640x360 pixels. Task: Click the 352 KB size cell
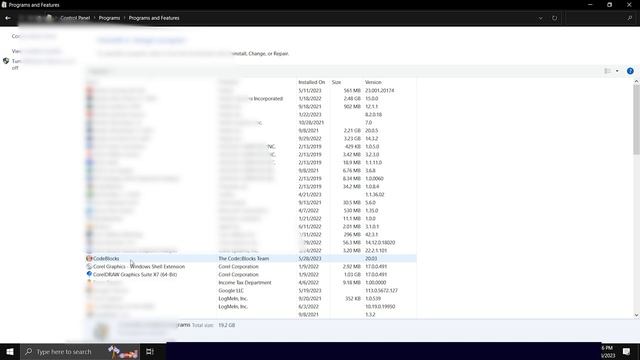point(353,298)
